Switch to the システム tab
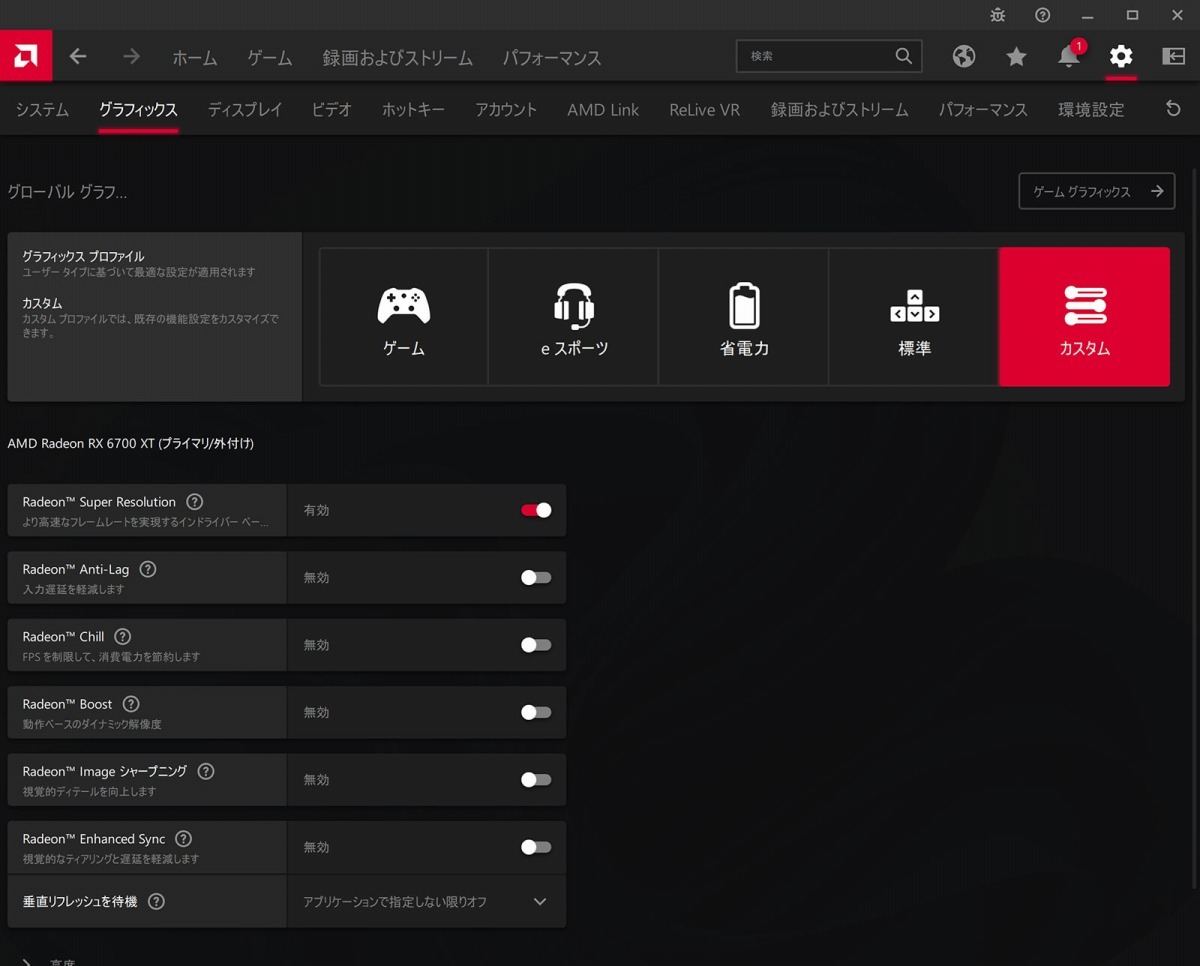The image size is (1200, 966). tap(42, 109)
